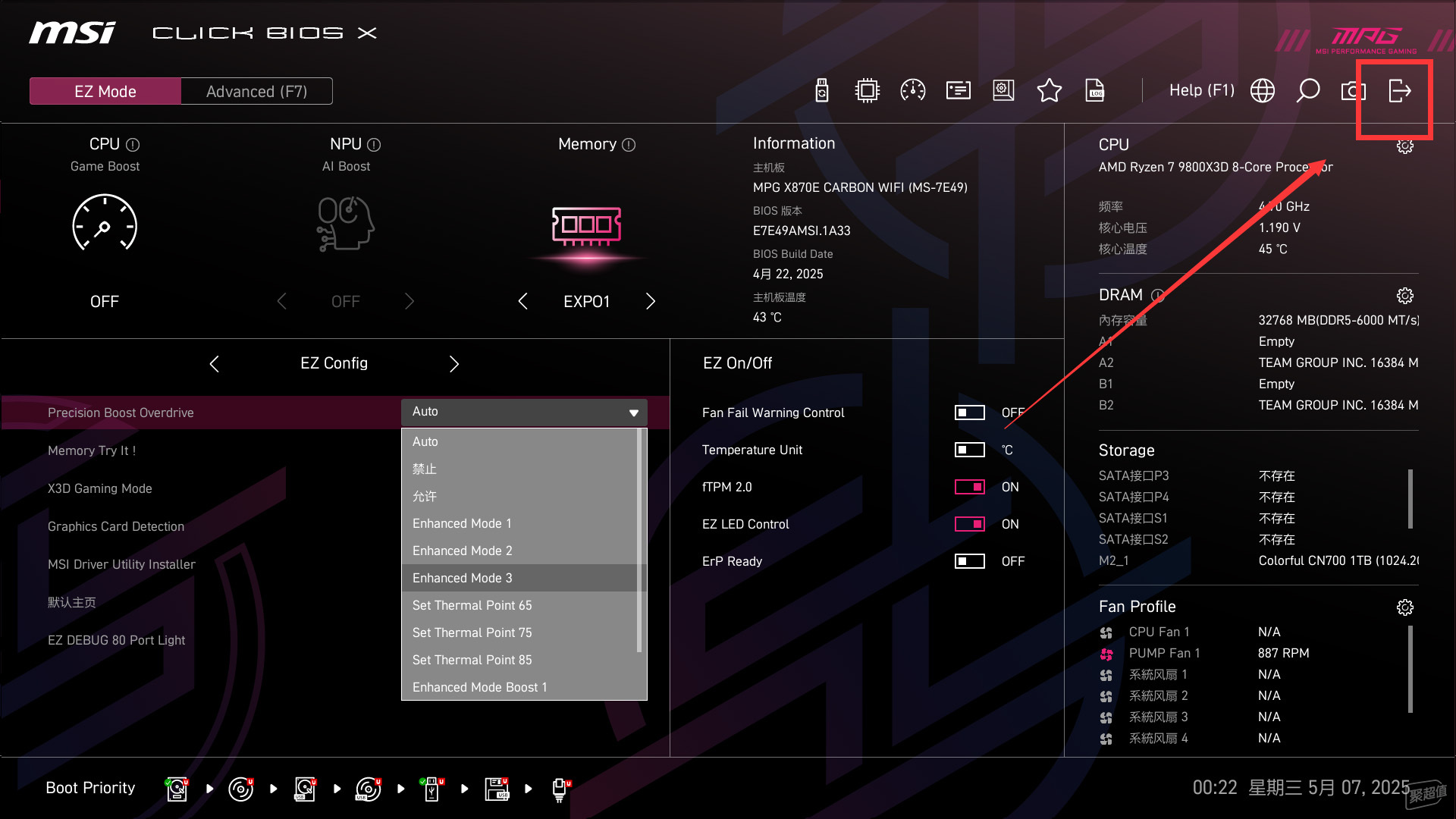Choose Enhanced Mode Boost 1 option
This screenshot has width=1456, height=819.
click(519, 687)
